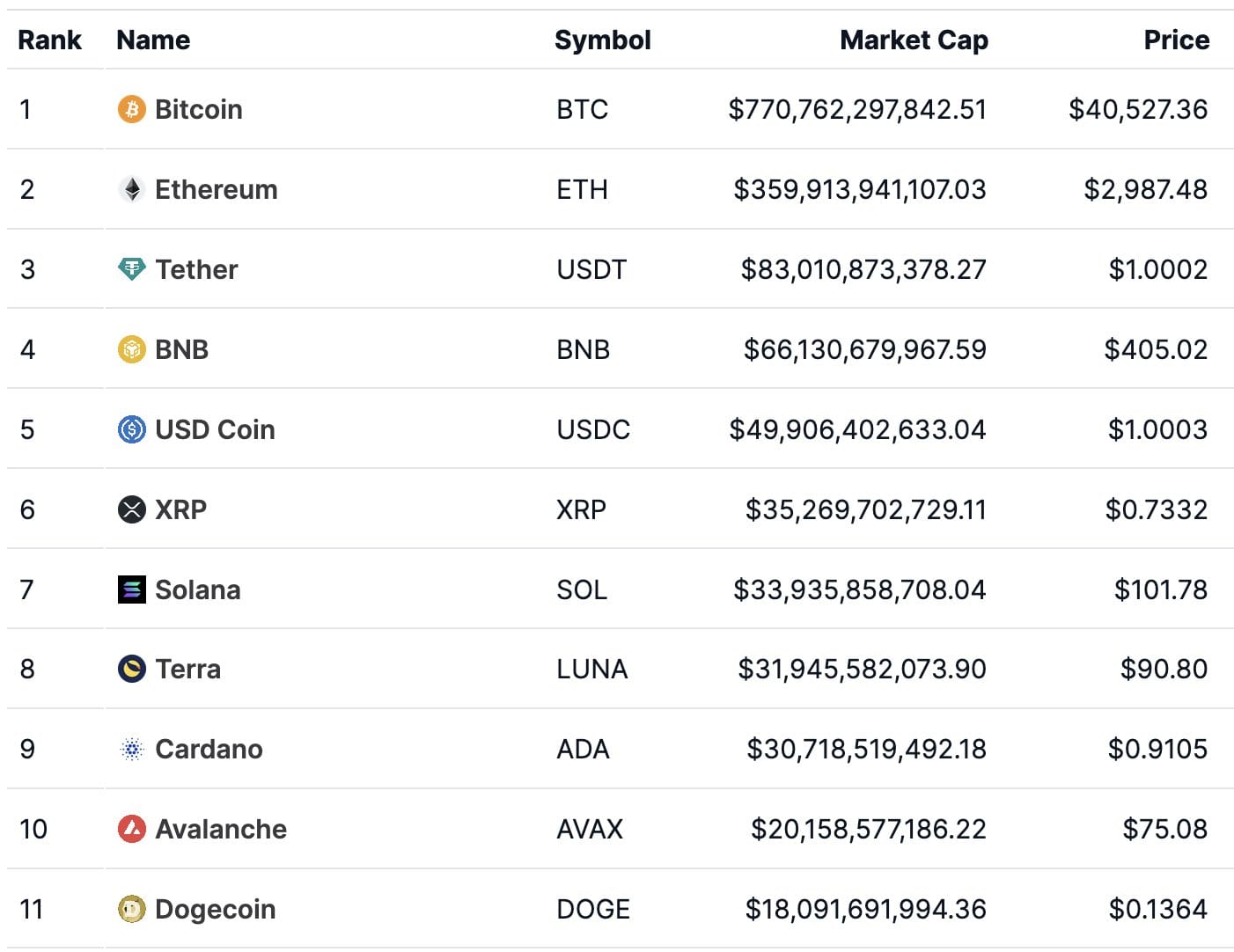Open the Dogecoin name link
The height and width of the screenshot is (952, 1234).
coord(216,909)
